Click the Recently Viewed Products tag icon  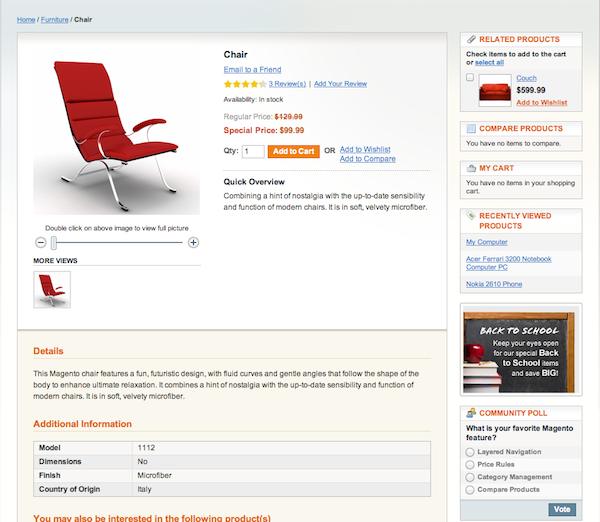pos(471,215)
